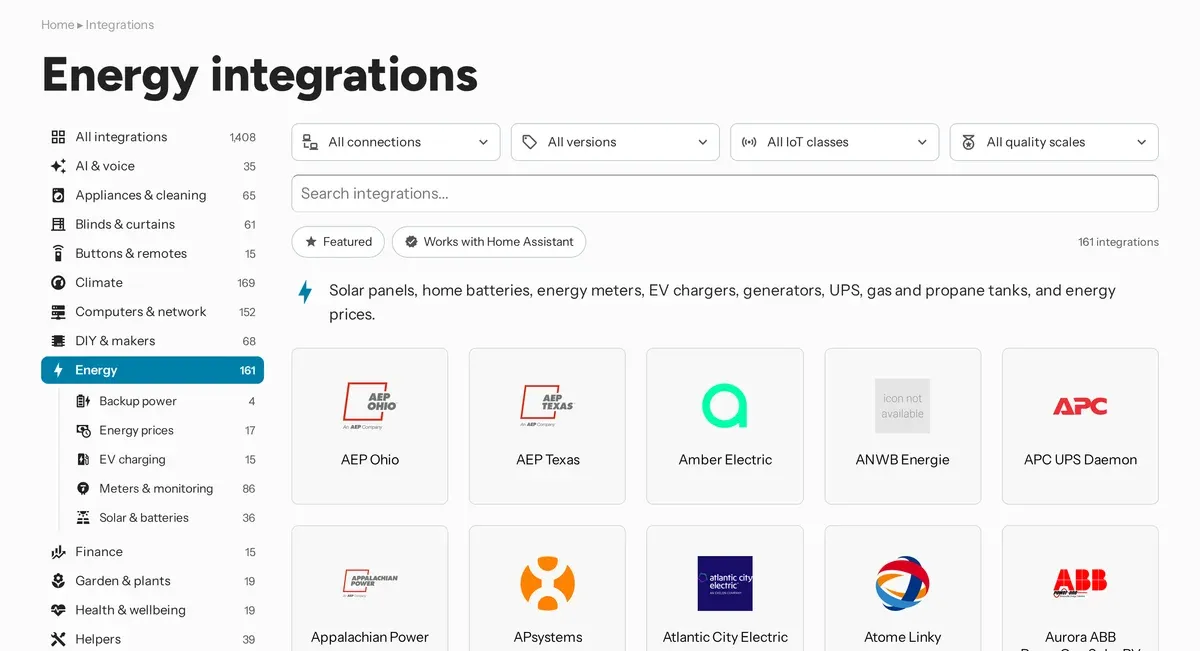The image size is (1200, 651).
Task: Click the Backup power battery icon
Action: (83, 401)
